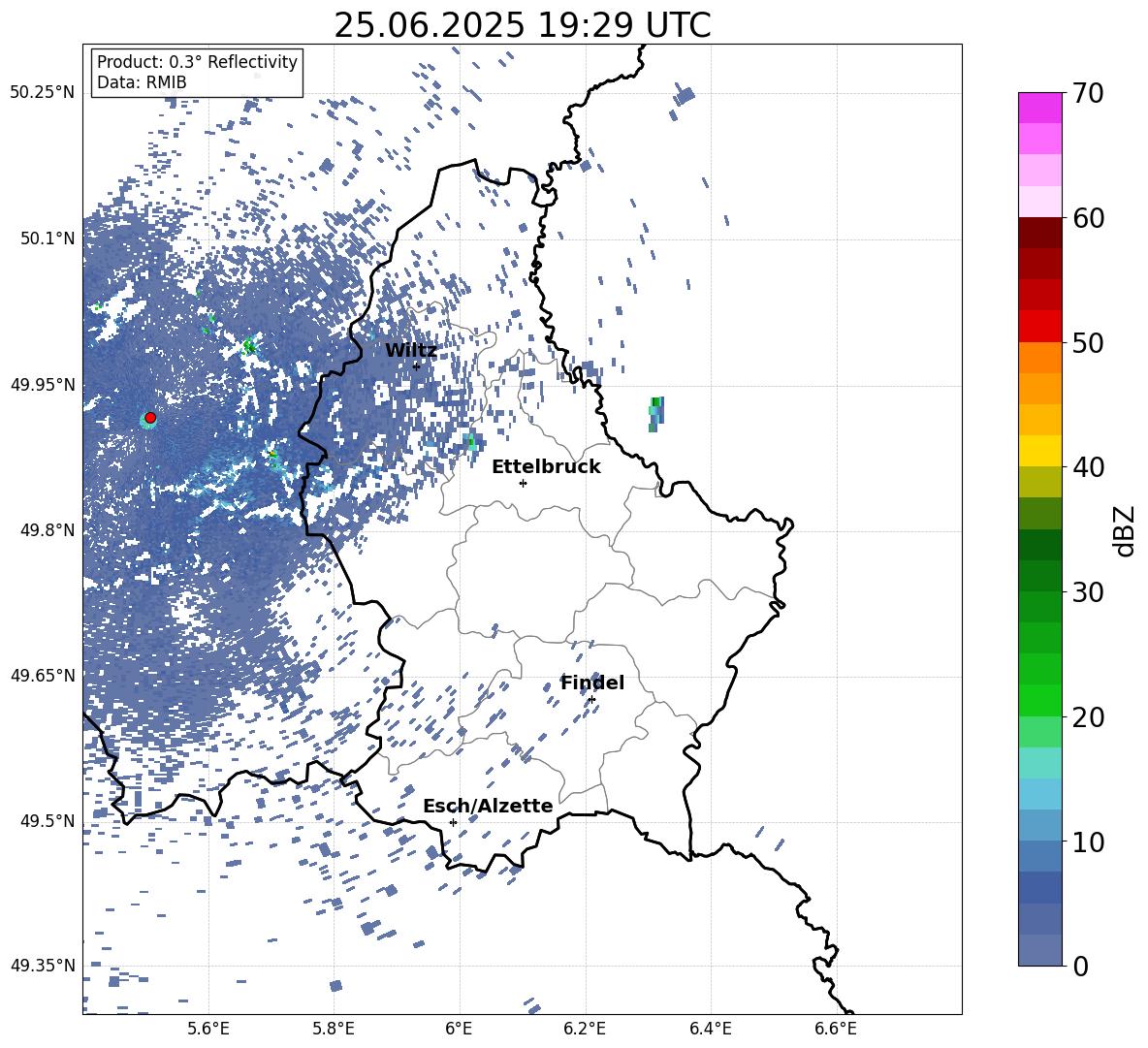
Task: Click the 'Data: RMIB' text
Action: click(x=142, y=82)
